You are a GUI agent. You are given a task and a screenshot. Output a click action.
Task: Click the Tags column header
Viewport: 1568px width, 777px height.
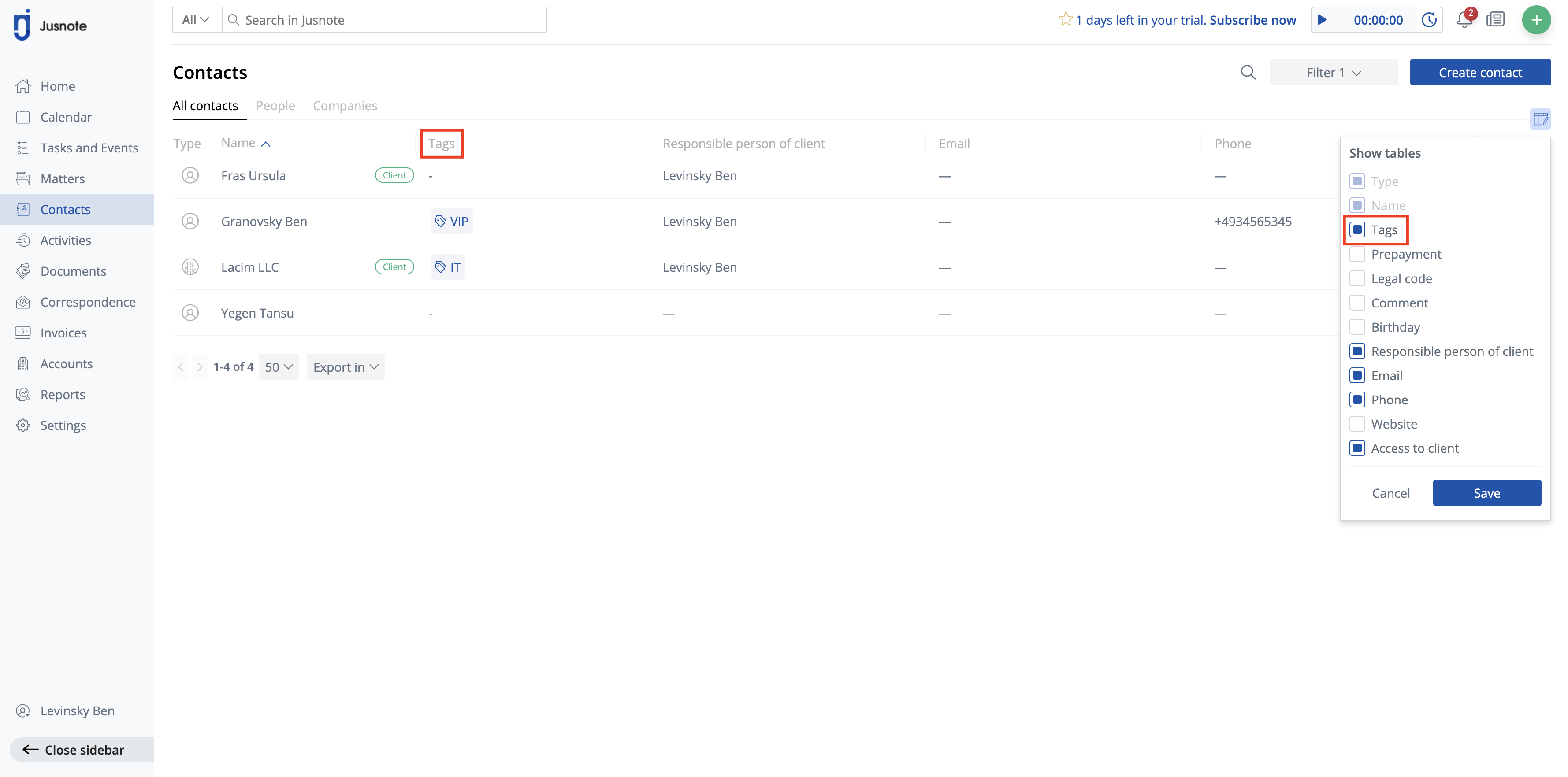(441, 144)
